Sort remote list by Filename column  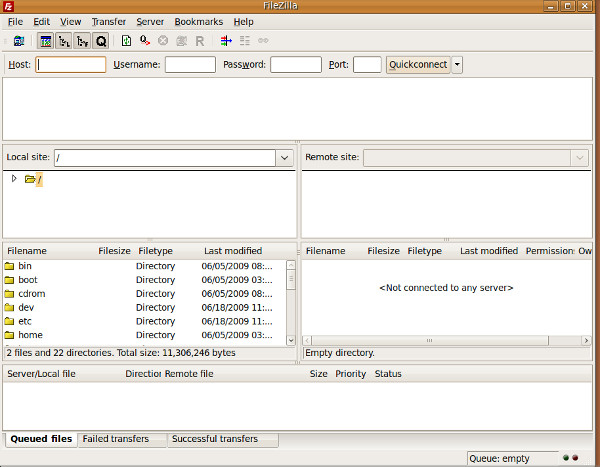tap(325, 251)
